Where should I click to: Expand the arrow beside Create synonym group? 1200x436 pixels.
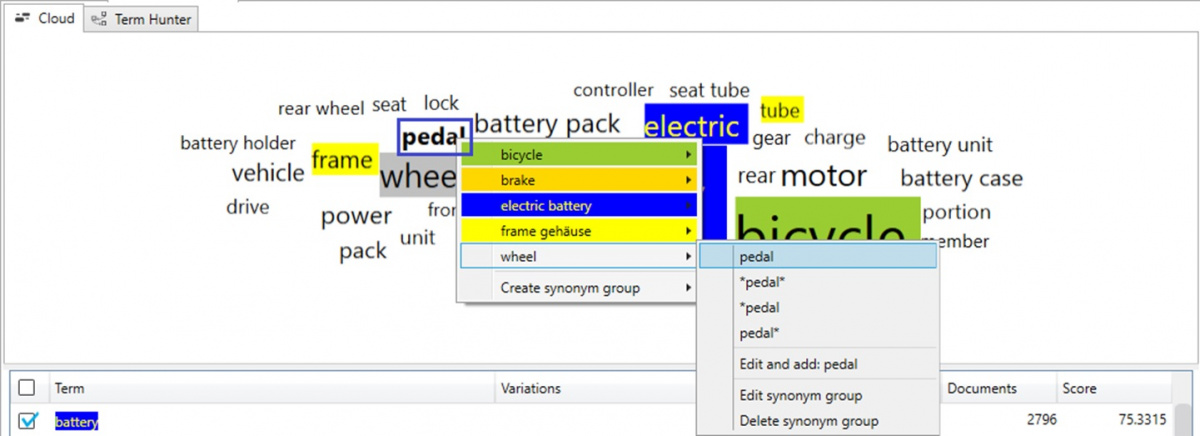click(x=688, y=288)
